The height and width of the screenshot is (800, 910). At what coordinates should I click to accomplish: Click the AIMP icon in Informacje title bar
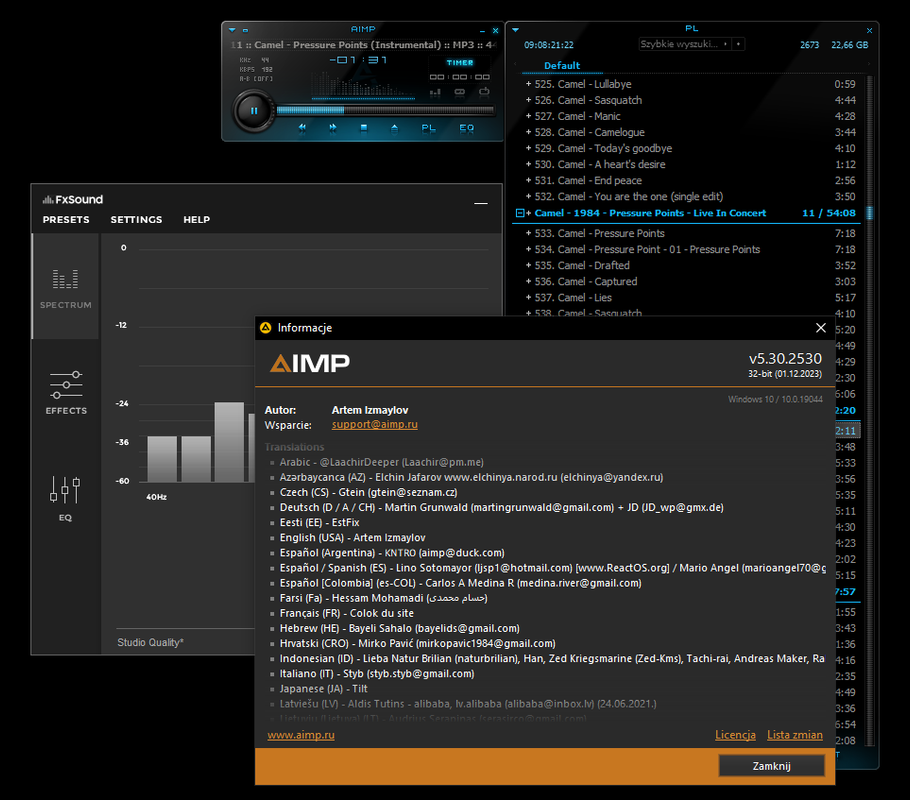pos(266,328)
